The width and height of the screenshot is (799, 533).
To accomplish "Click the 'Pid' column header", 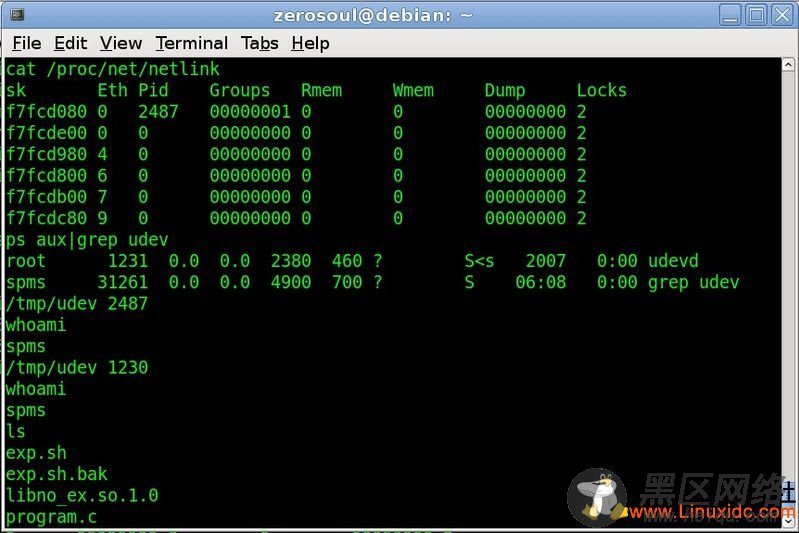I will pos(153,90).
